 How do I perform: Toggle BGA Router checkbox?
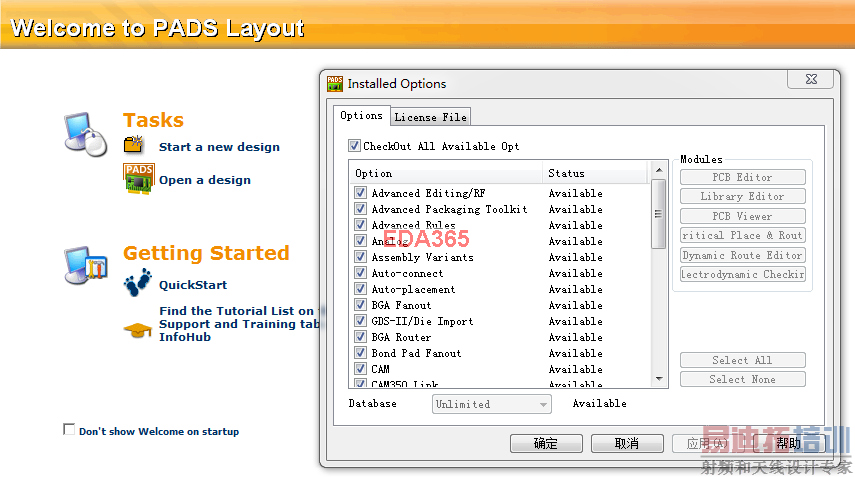coord(360,336)
